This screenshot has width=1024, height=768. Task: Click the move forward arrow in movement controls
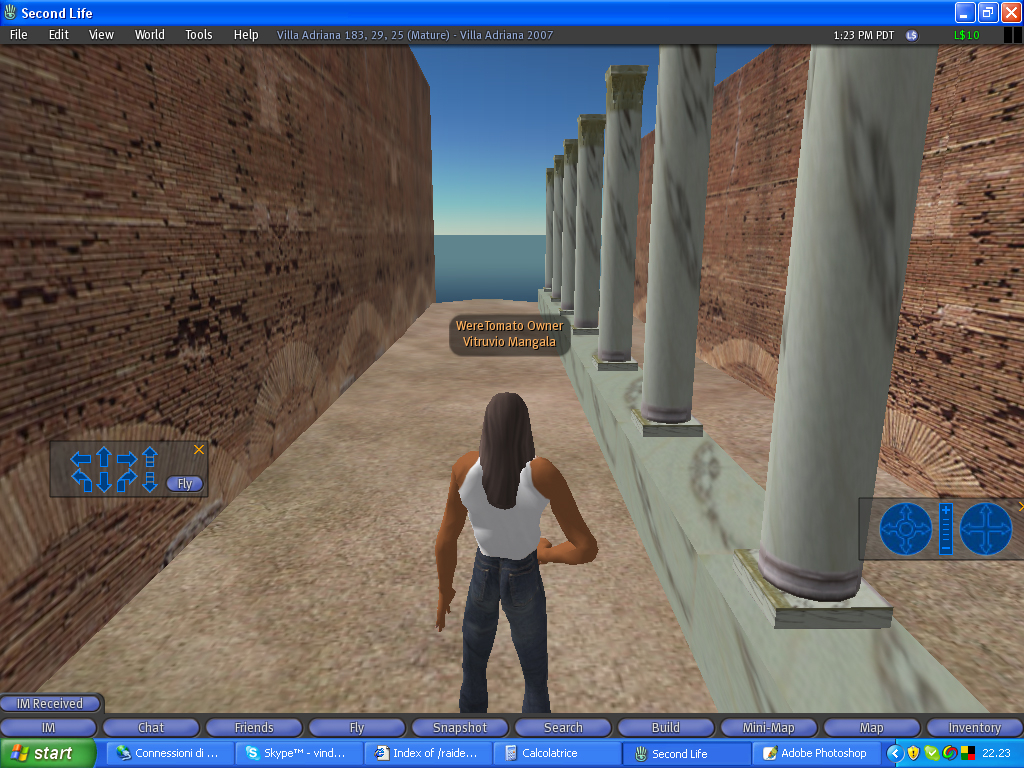pos(103,460)
